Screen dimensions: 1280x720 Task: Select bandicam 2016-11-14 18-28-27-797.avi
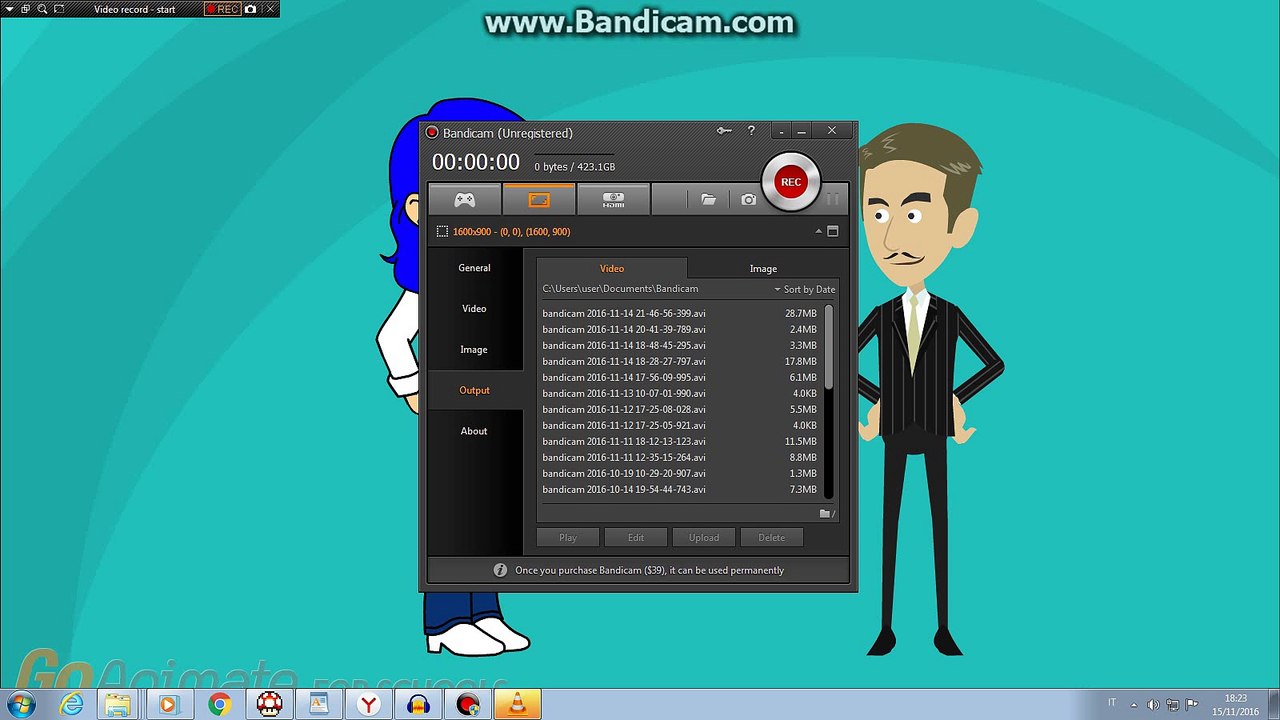[x=680, y=361]
